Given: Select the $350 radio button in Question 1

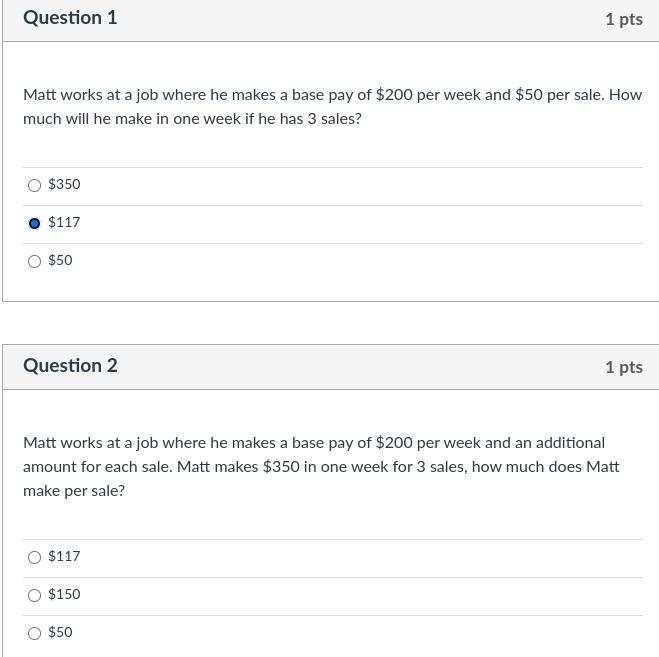Looking at the screenshot, I should coord(35,185).
